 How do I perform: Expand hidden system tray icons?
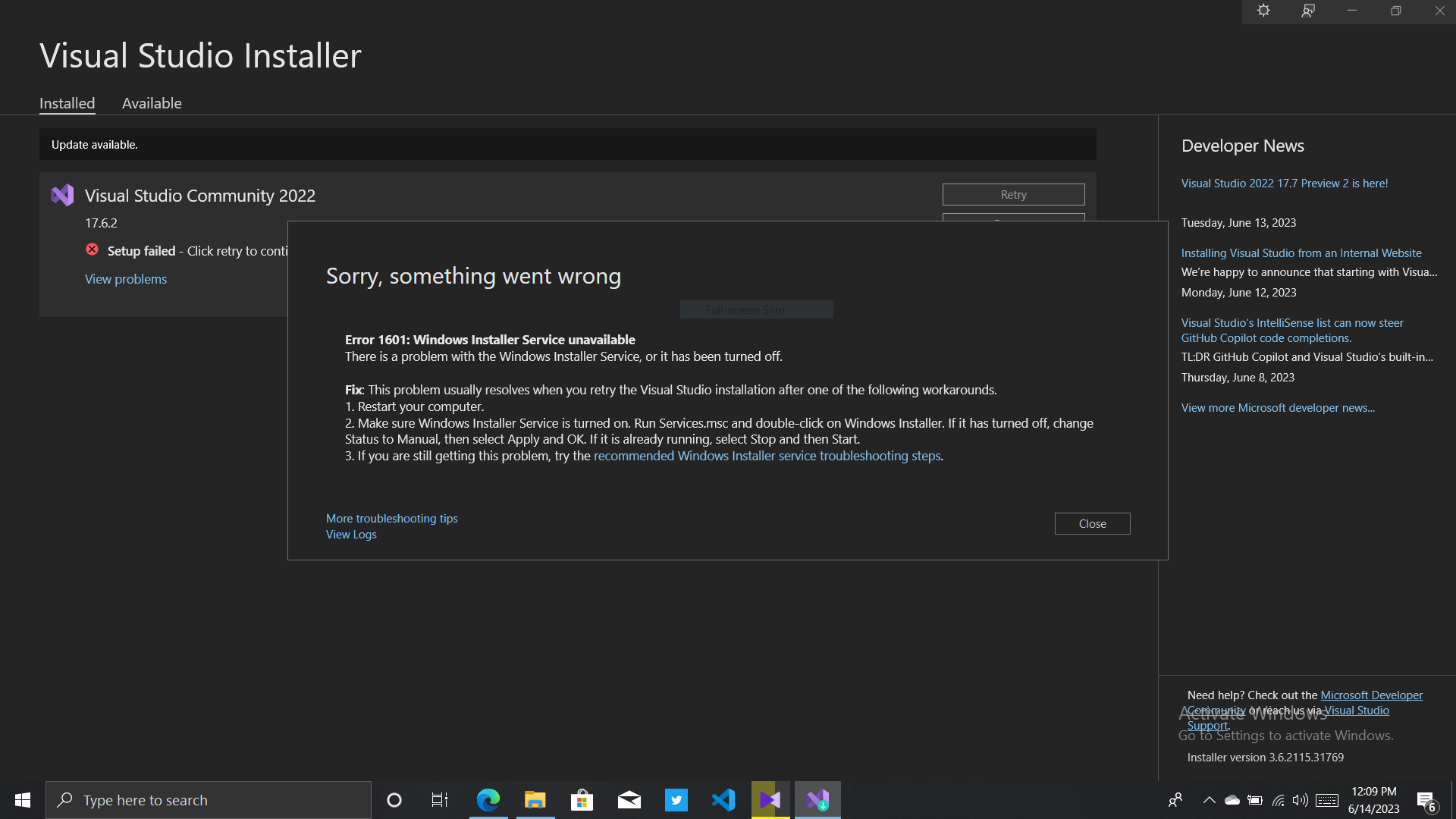1210,799
